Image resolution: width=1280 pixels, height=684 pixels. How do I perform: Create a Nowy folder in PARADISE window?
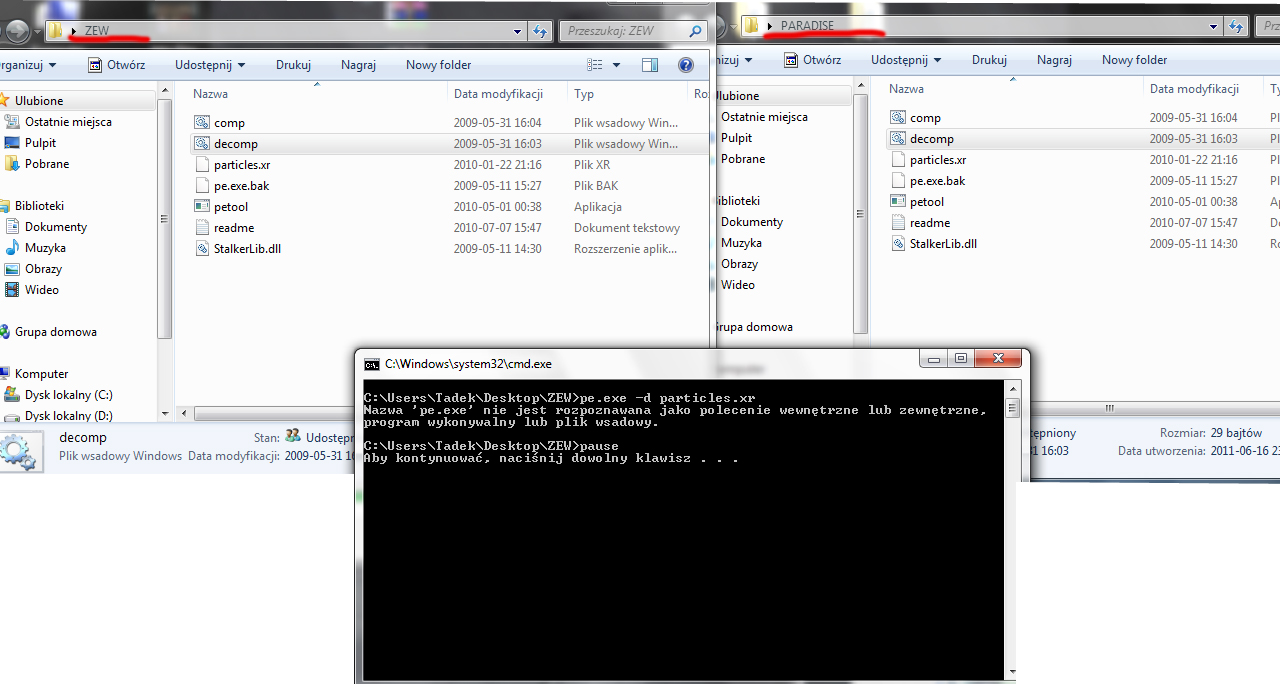[x=1134, y=60]
